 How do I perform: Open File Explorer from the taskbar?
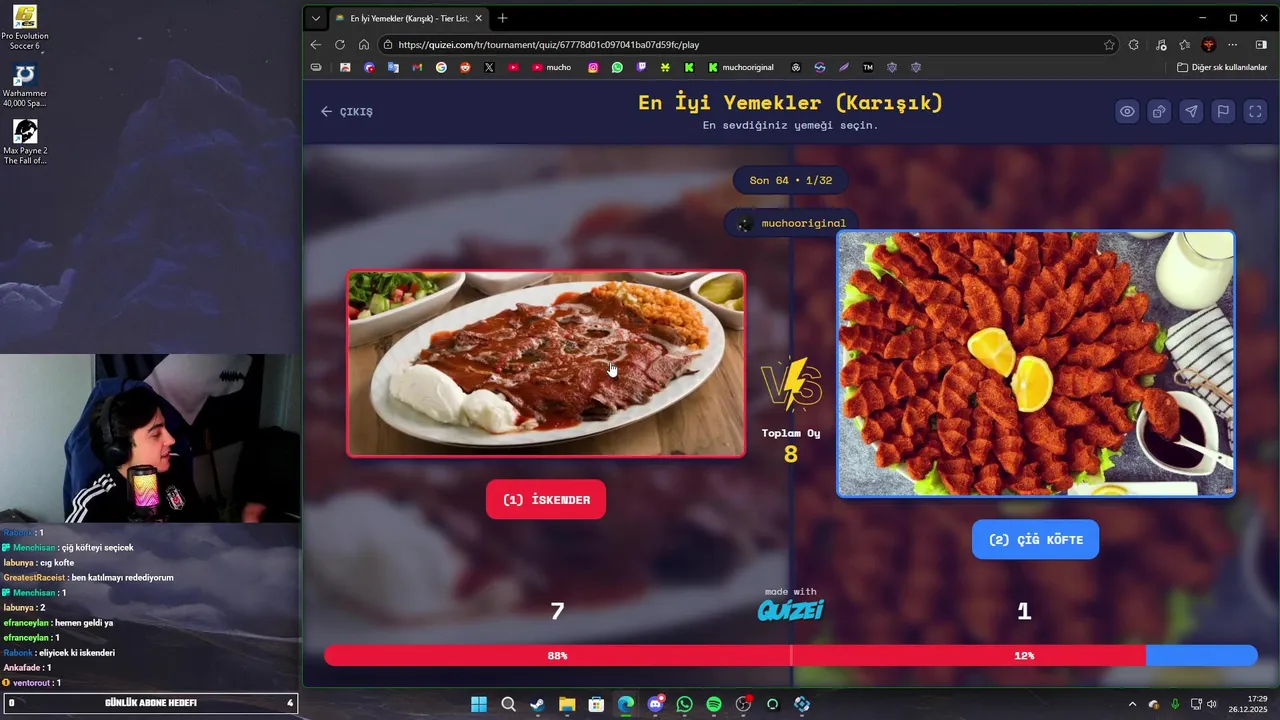click(567, 704)
